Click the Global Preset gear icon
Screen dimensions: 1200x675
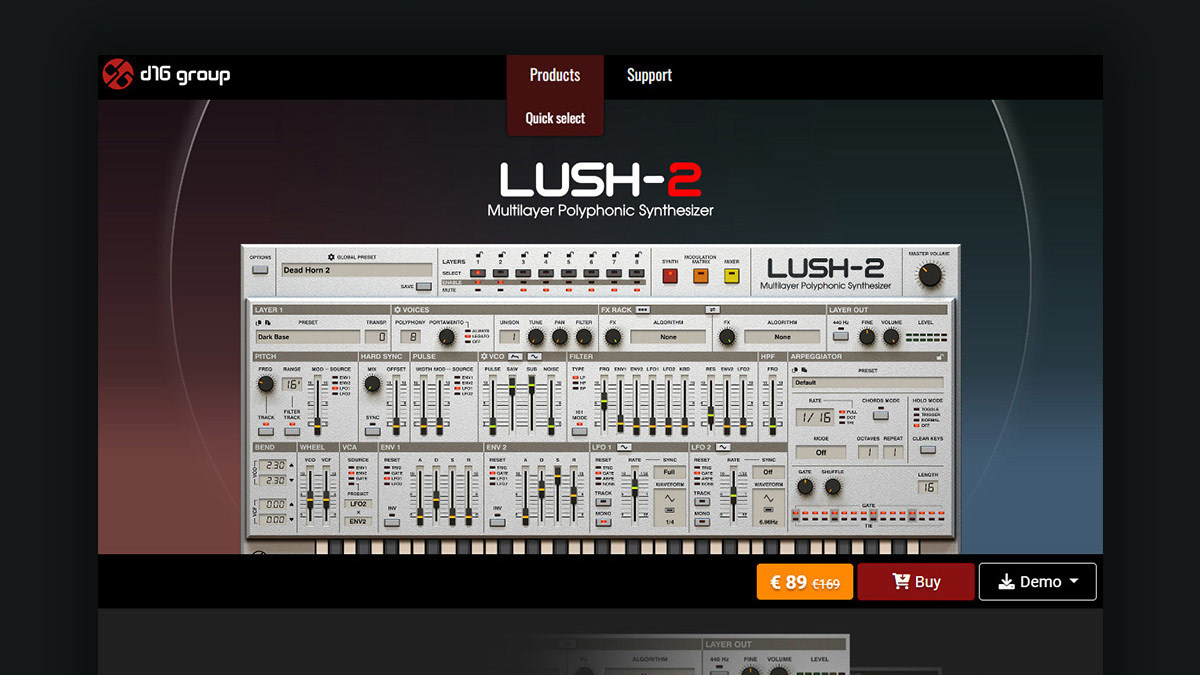coord(331,257)
